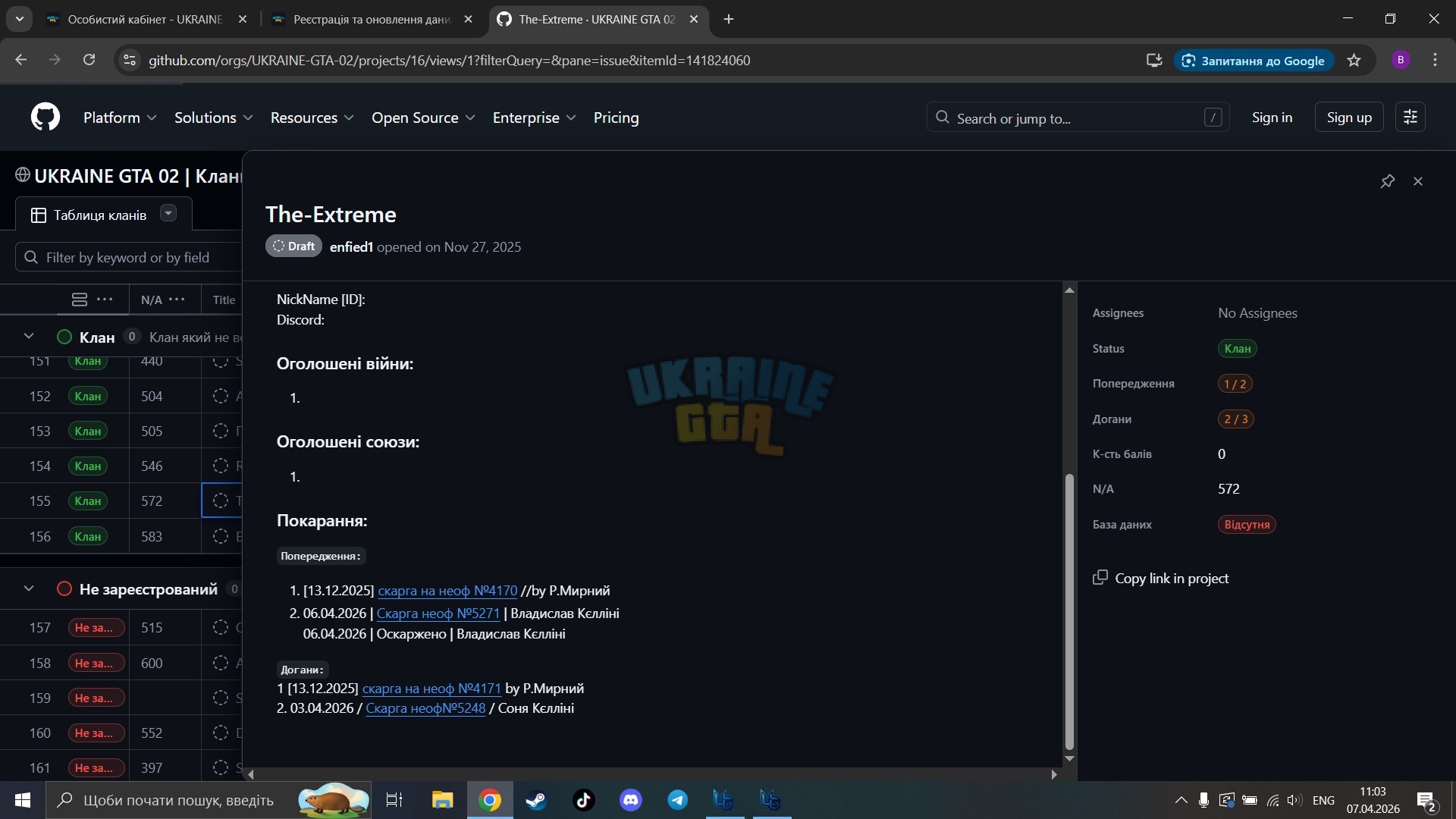Click the Попередження 1 / 2 value
Viewport: 1456px width, 819px height.
click(x=1235, y=384)
